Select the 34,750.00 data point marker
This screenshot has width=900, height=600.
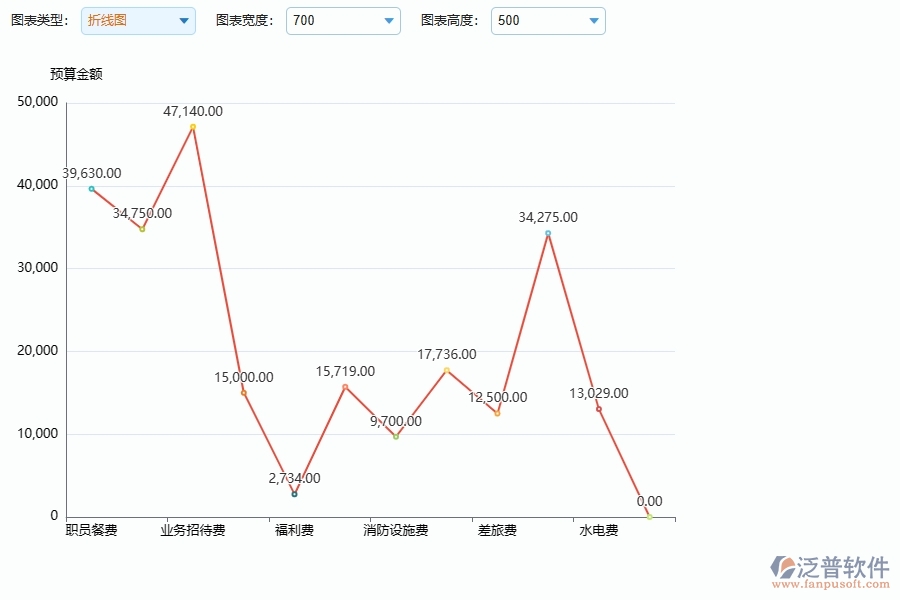tap(141, 228)
